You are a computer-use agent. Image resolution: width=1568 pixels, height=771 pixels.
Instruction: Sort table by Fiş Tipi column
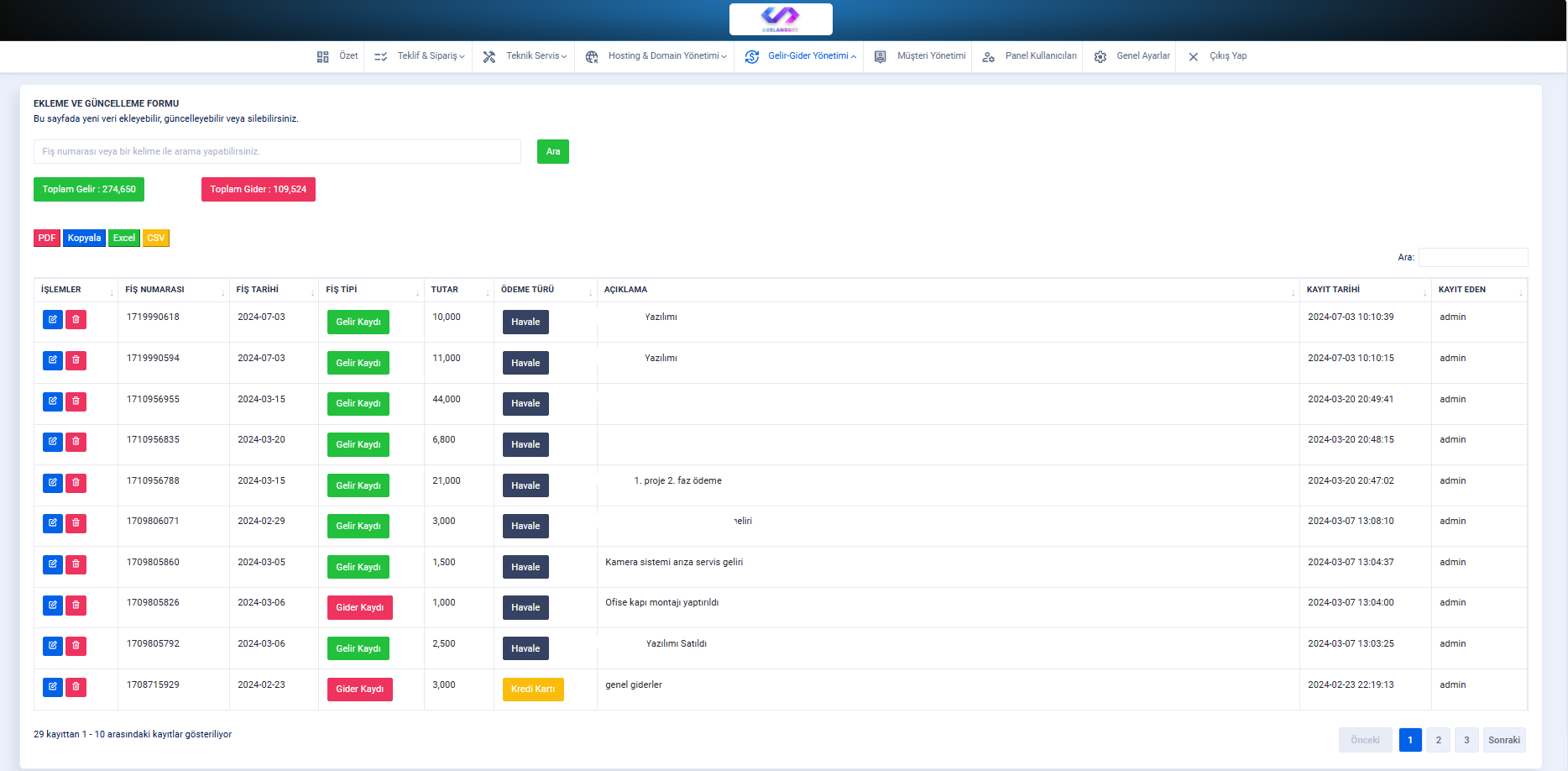[372, 290]
